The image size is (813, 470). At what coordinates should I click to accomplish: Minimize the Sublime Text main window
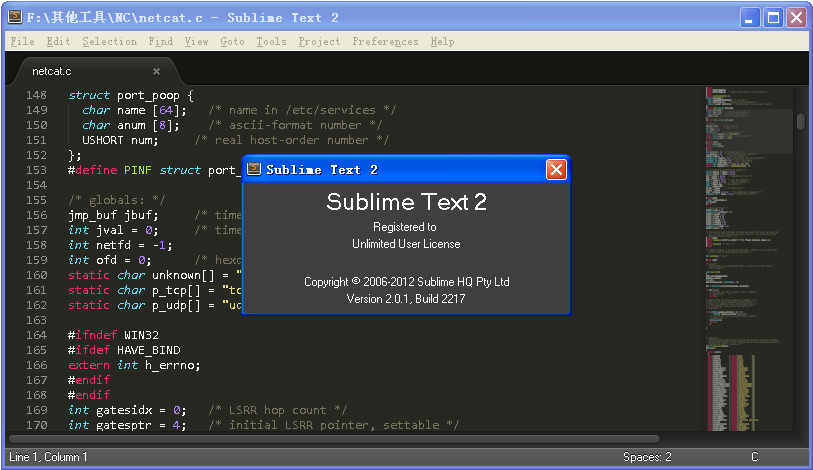[749, 18]
